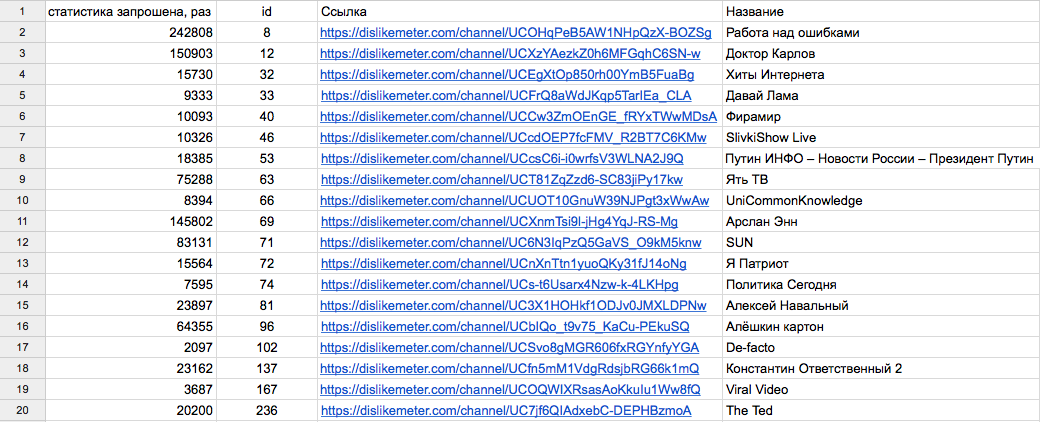This screenshot has width=1041, height=422.
Task: Select the id cell with value 137
Action: pos(267,369)
